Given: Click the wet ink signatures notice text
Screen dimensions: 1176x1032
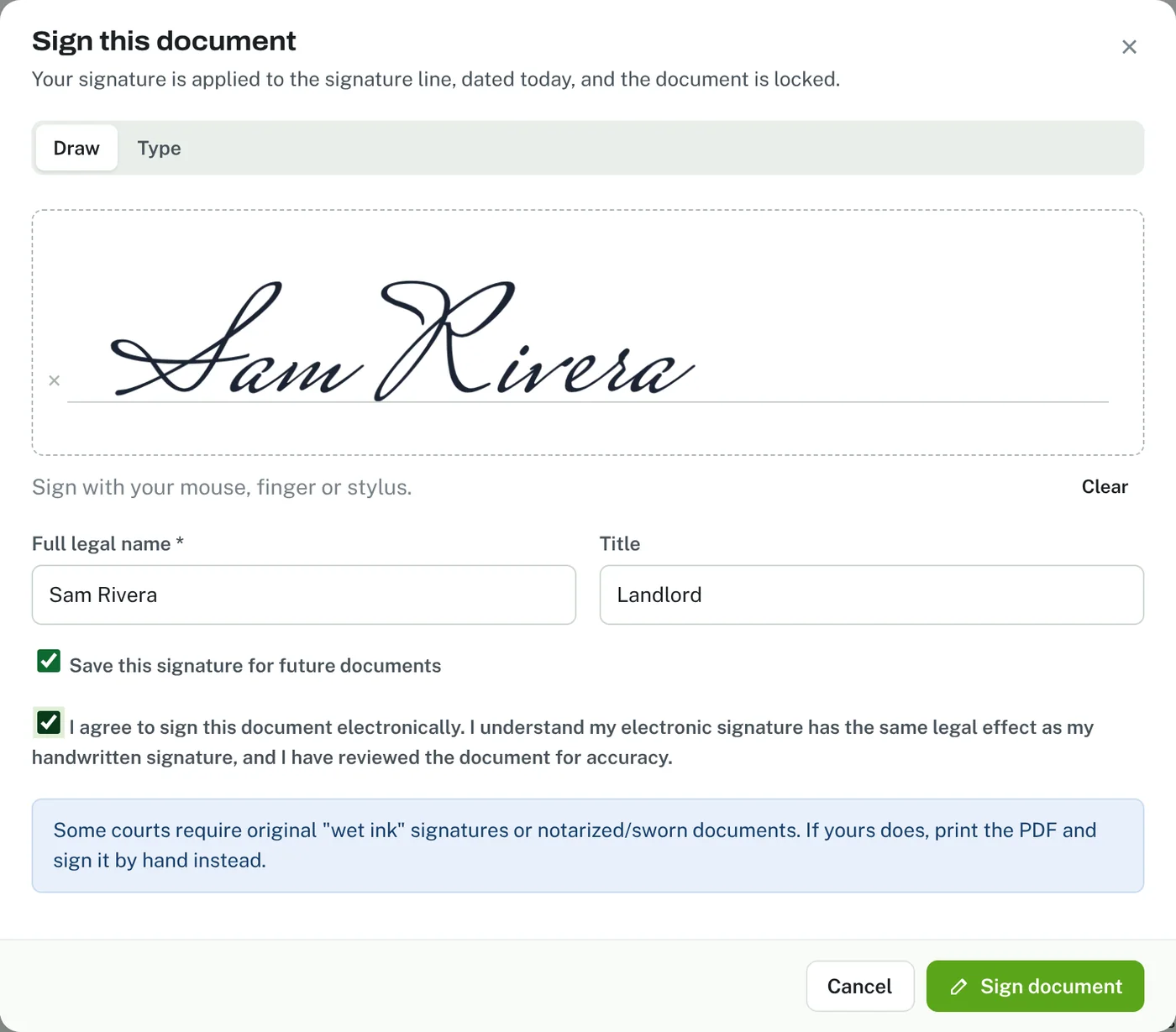Looking at the screenshot, I should click(575, 845).
